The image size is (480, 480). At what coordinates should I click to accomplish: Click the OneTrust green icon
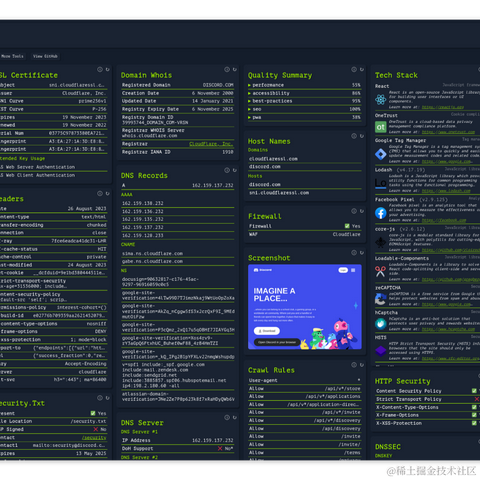(380, 127)
